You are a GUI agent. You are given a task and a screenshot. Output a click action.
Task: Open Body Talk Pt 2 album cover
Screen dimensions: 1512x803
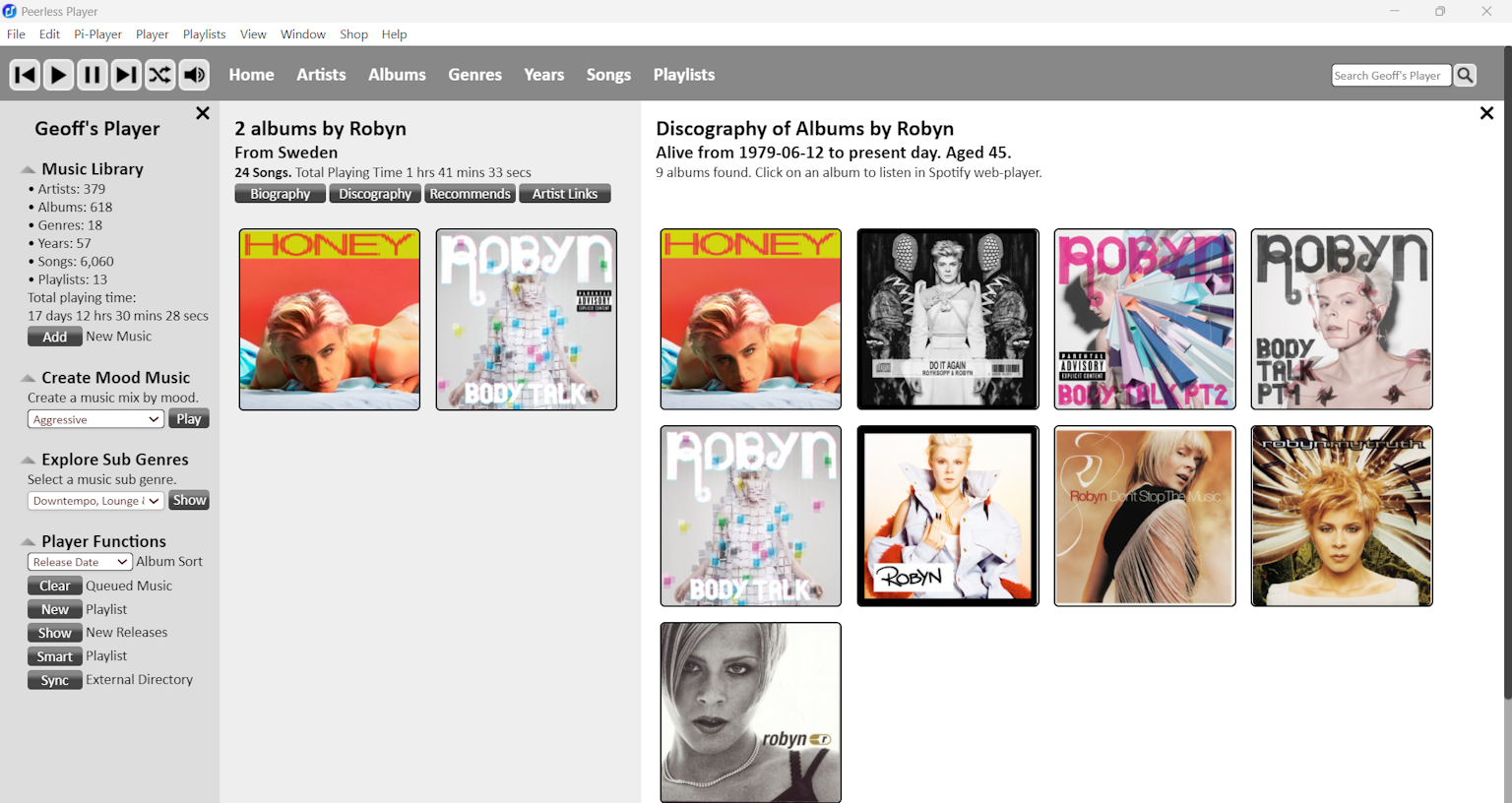coord(1145,320)
